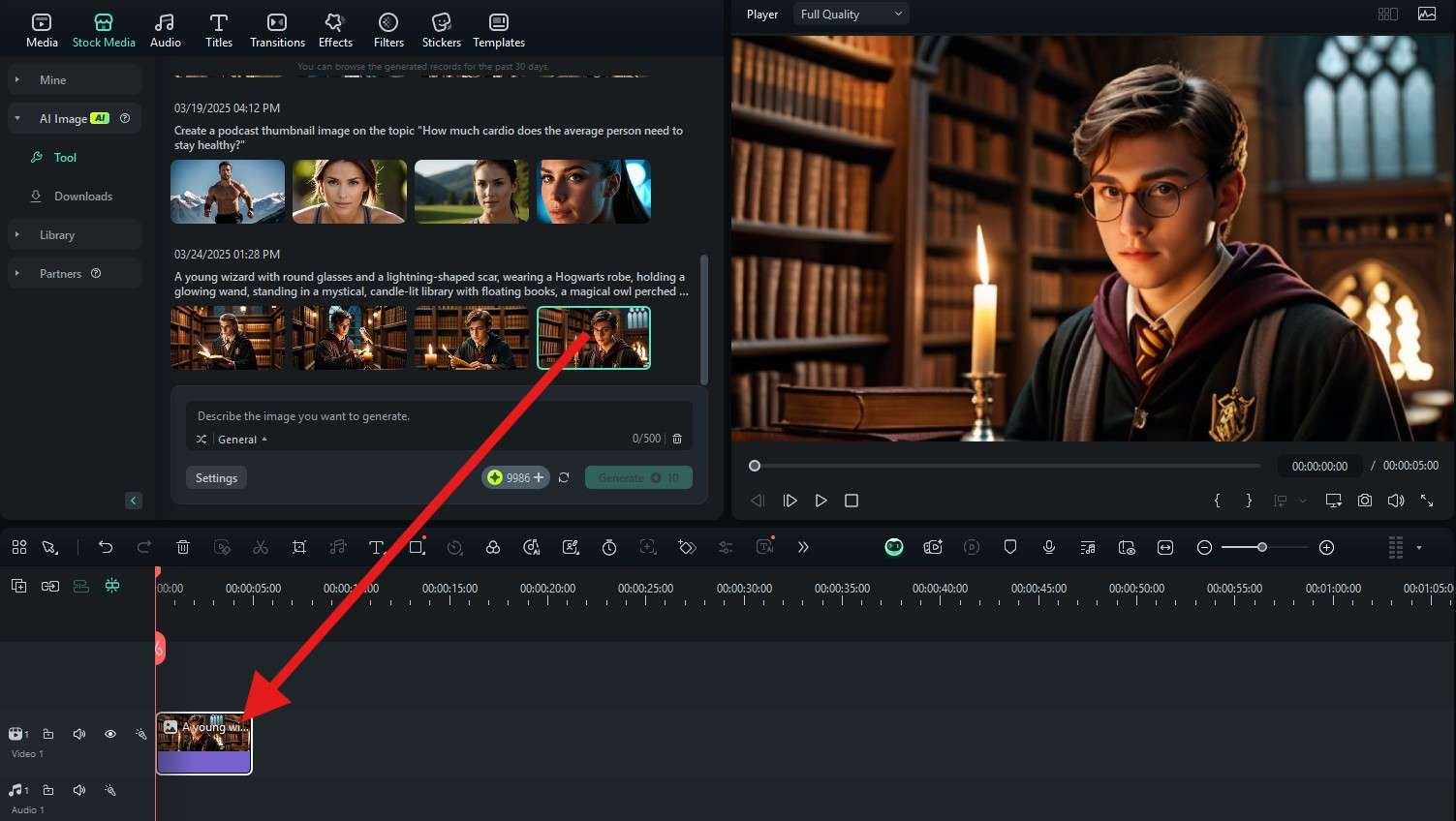Show more toolbar tools

(803, 548)
